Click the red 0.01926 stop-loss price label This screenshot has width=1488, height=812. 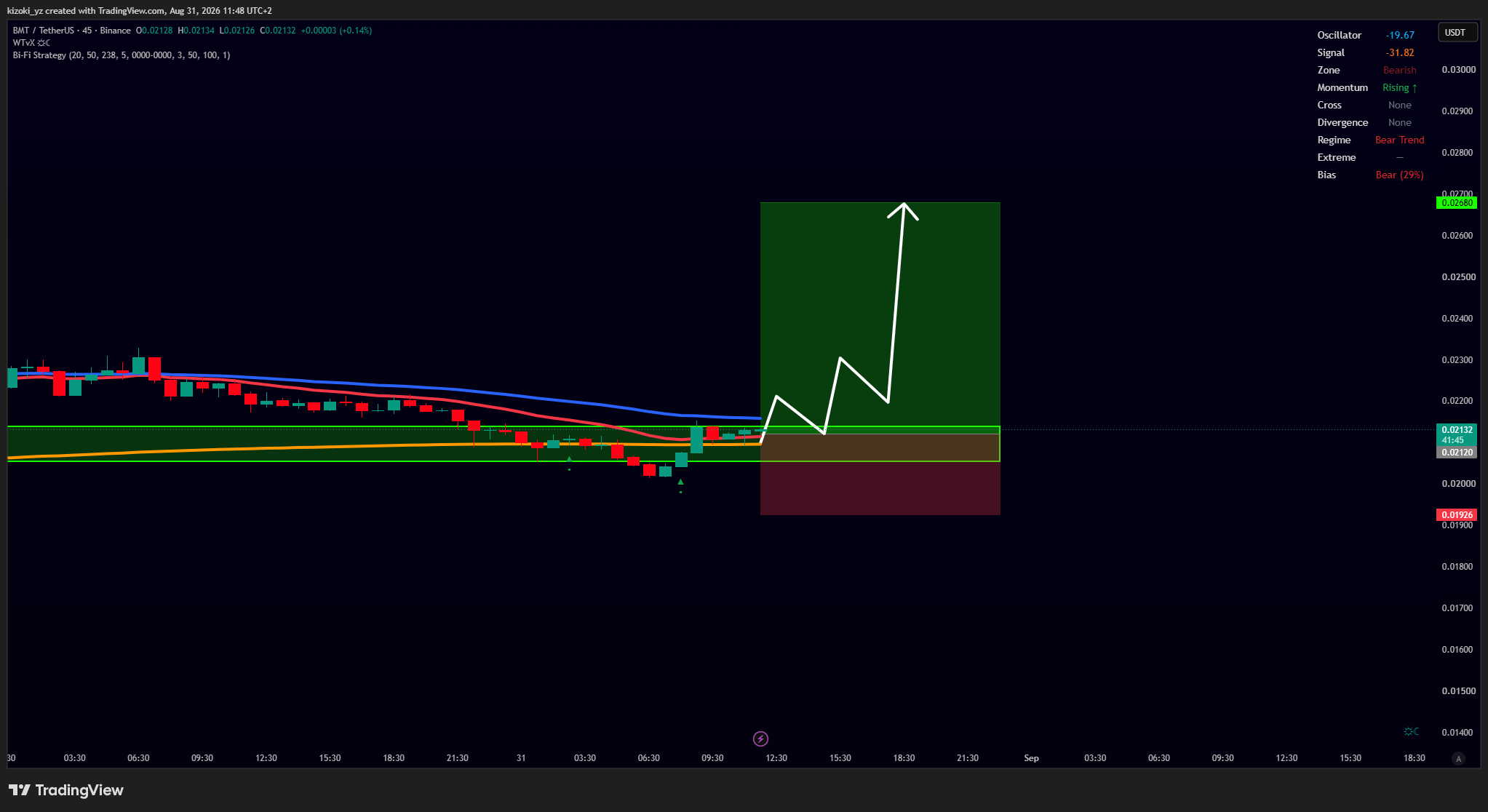click(x=1457, y=515)
